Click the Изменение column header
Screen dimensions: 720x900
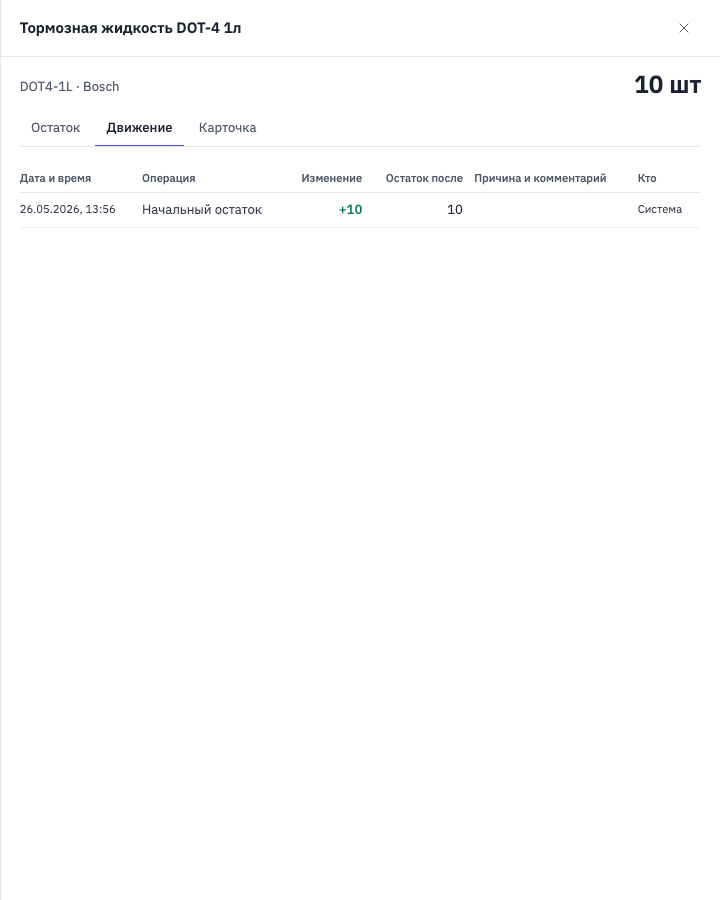click(x=331, y=178)
